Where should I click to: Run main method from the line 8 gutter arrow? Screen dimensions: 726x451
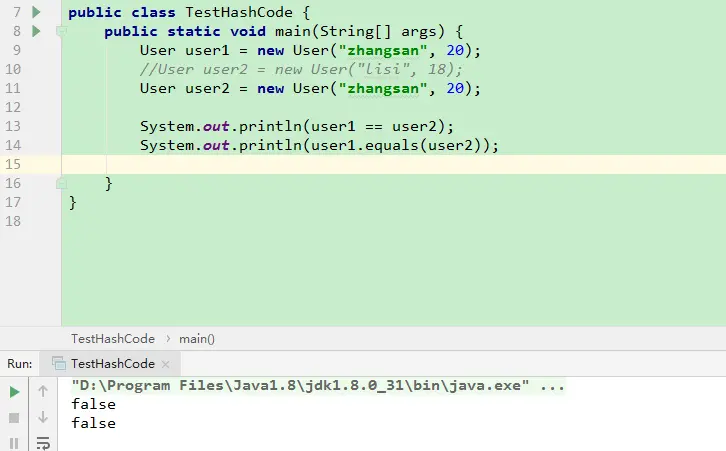click(36, 31)
